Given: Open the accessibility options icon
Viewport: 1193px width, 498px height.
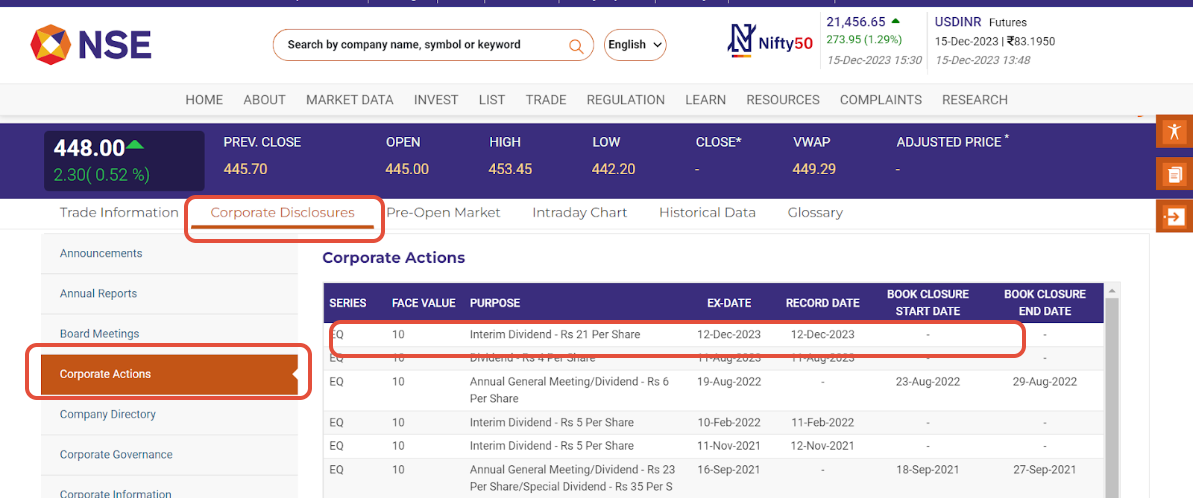Looking at the screenshot, I should click(x=1174, y=133).
